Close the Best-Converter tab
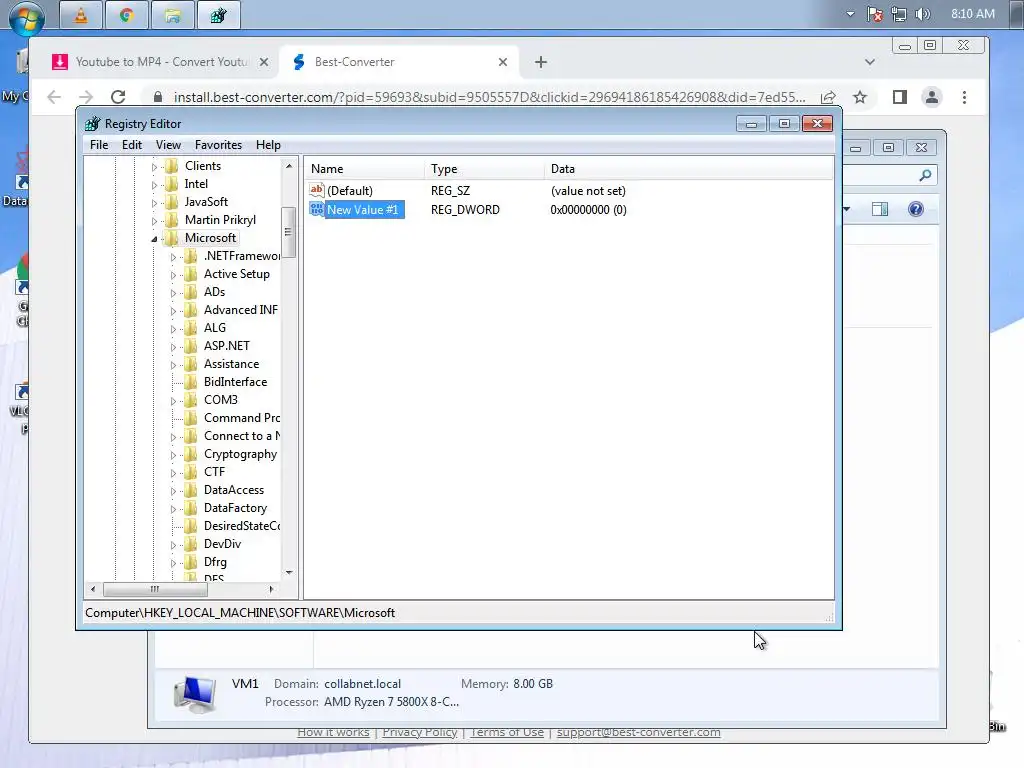The width and height of the screenshot is (1024, 768). tap(503, 62)
